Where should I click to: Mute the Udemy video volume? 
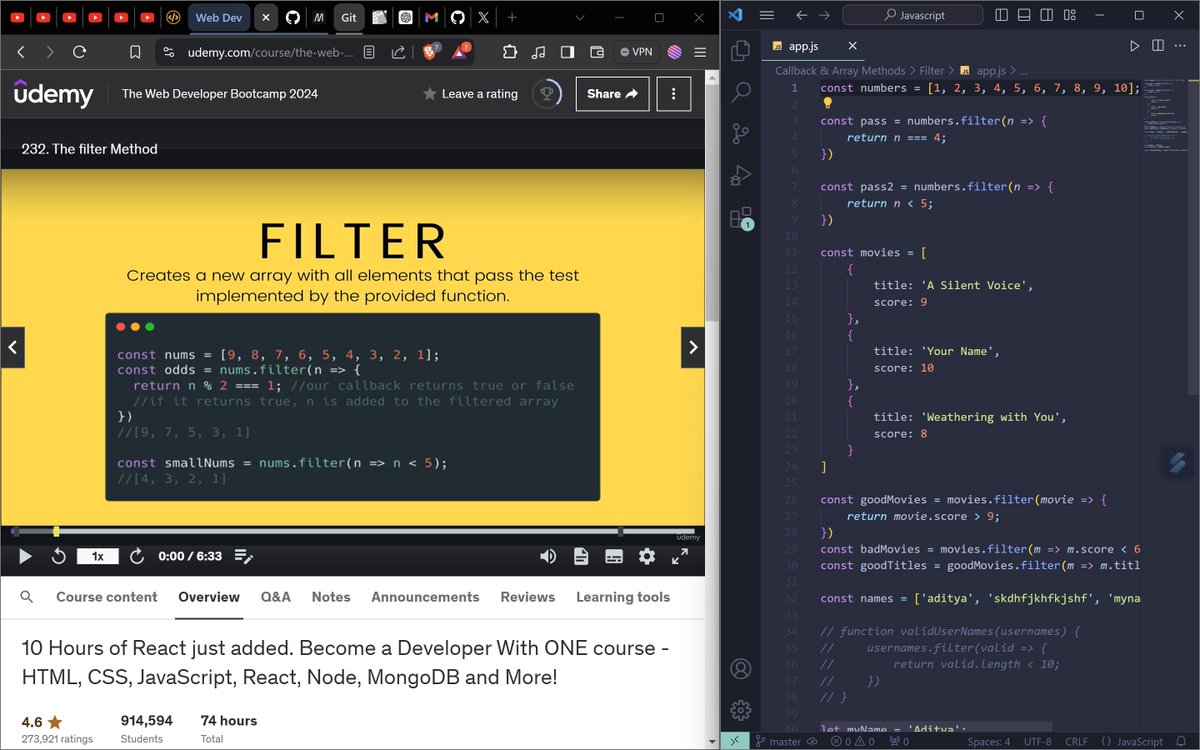click(548, 556)
